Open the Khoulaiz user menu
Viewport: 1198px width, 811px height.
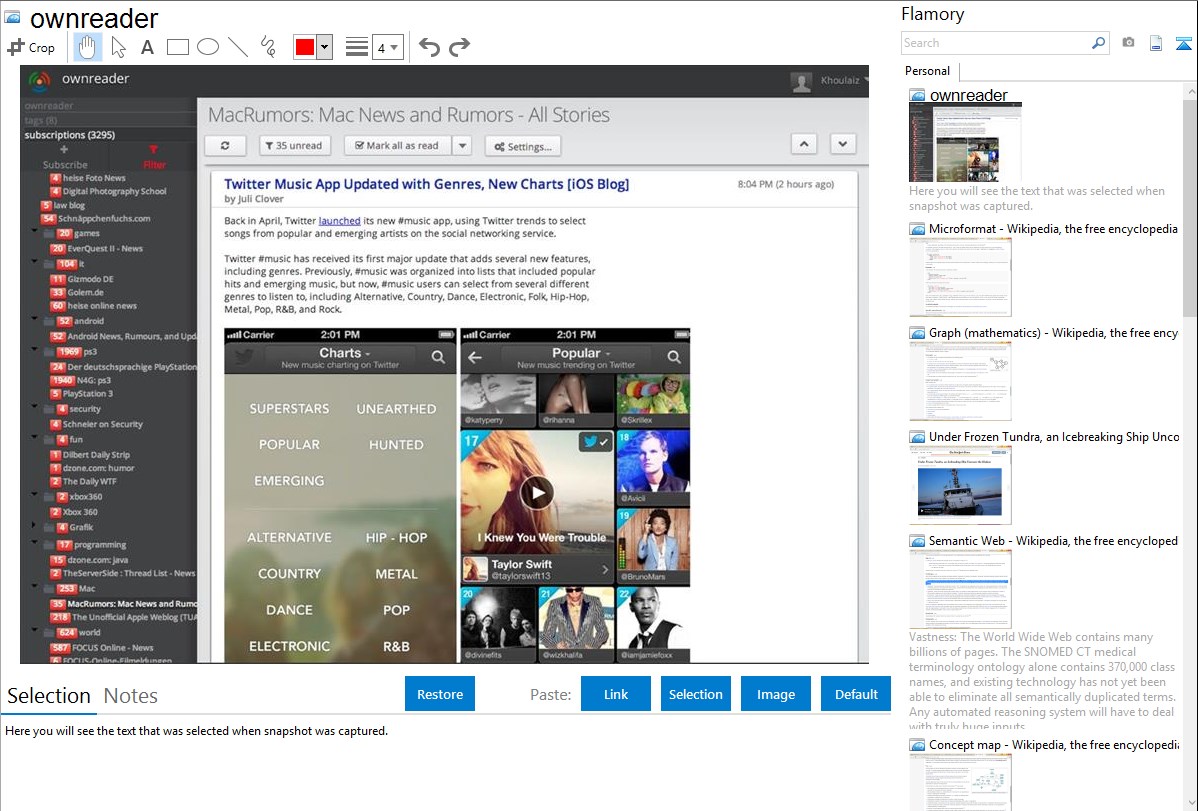pos(843,80)
